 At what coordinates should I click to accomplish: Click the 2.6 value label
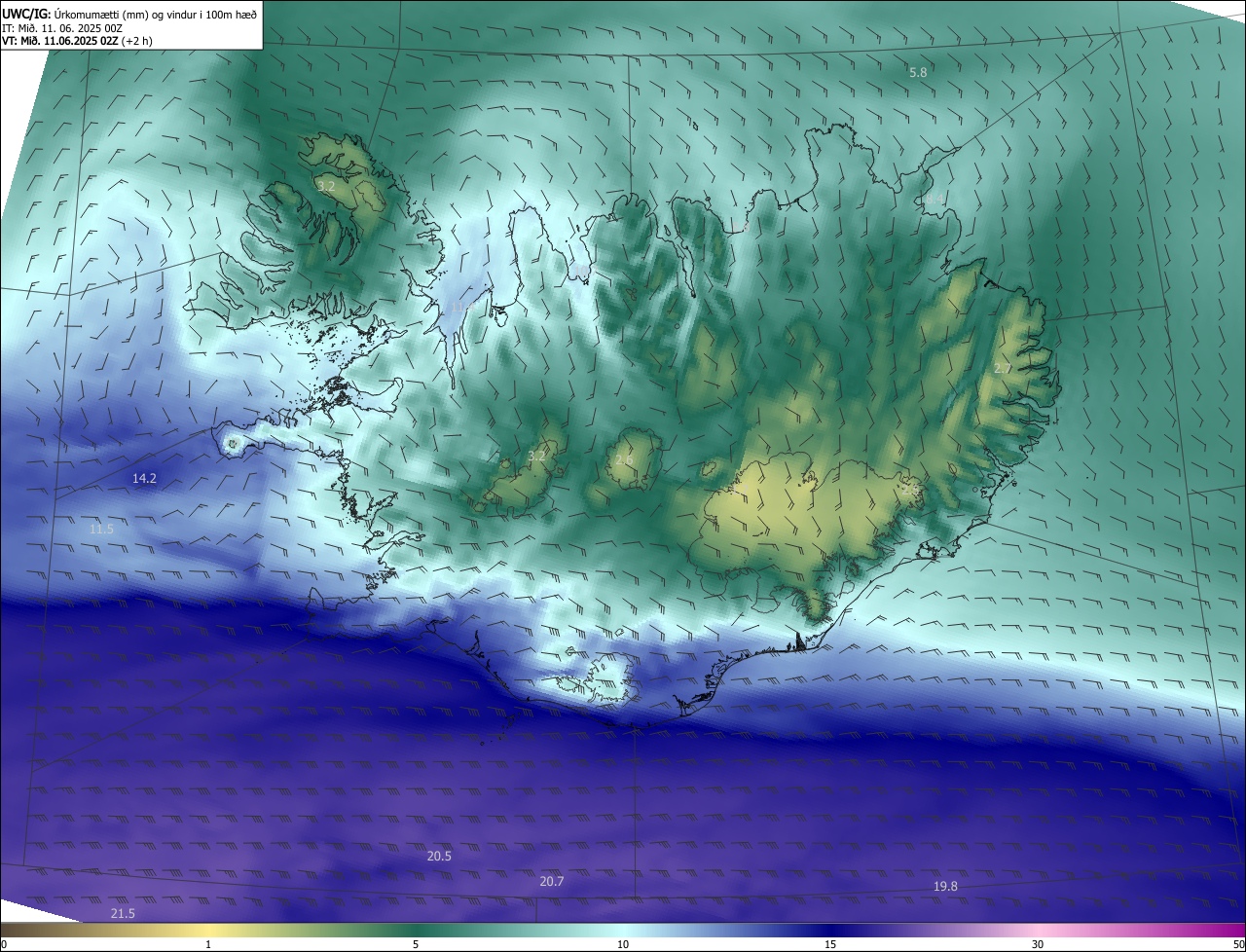(624, 459)
